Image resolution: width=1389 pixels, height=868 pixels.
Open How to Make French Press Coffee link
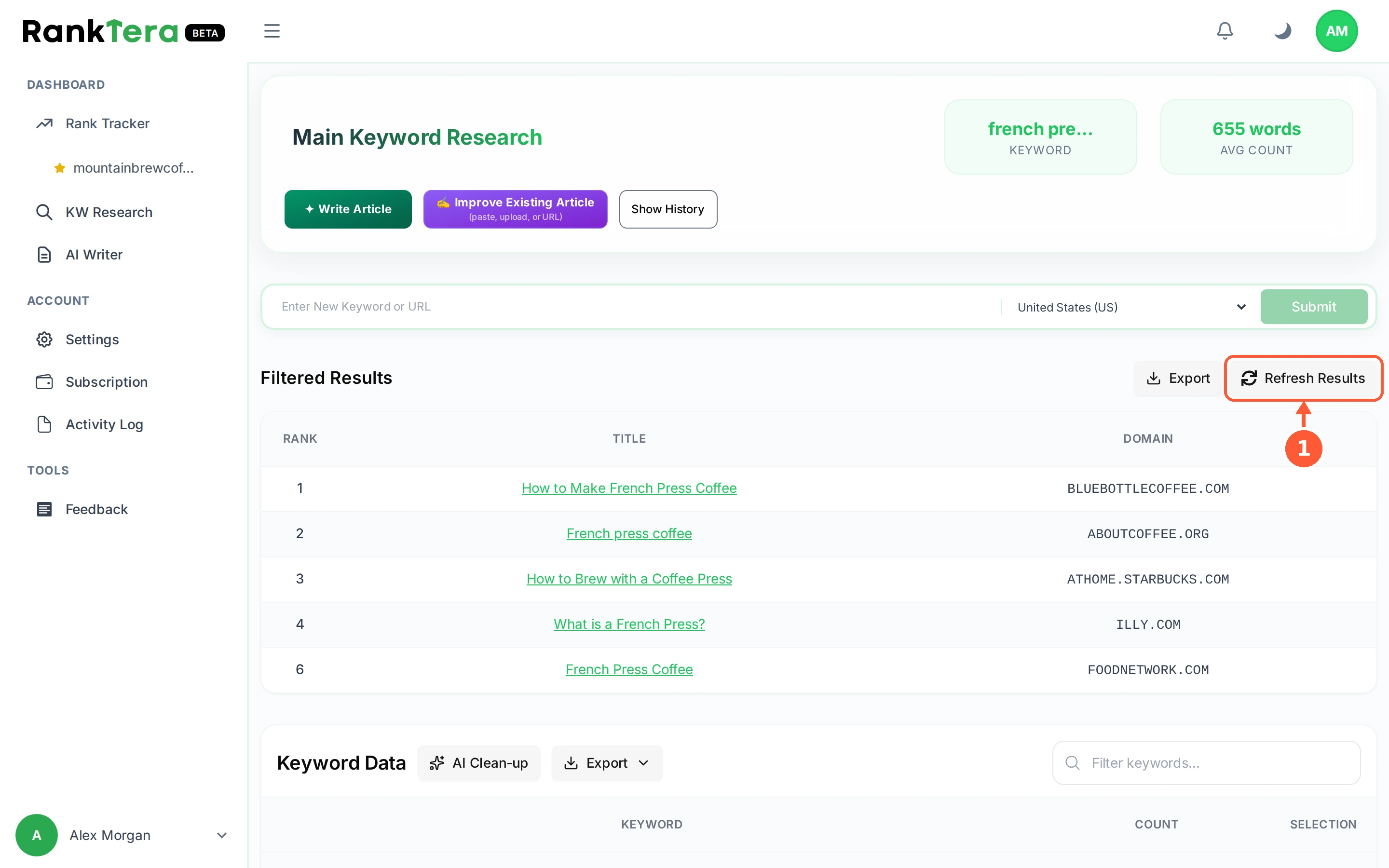(629, 488)
